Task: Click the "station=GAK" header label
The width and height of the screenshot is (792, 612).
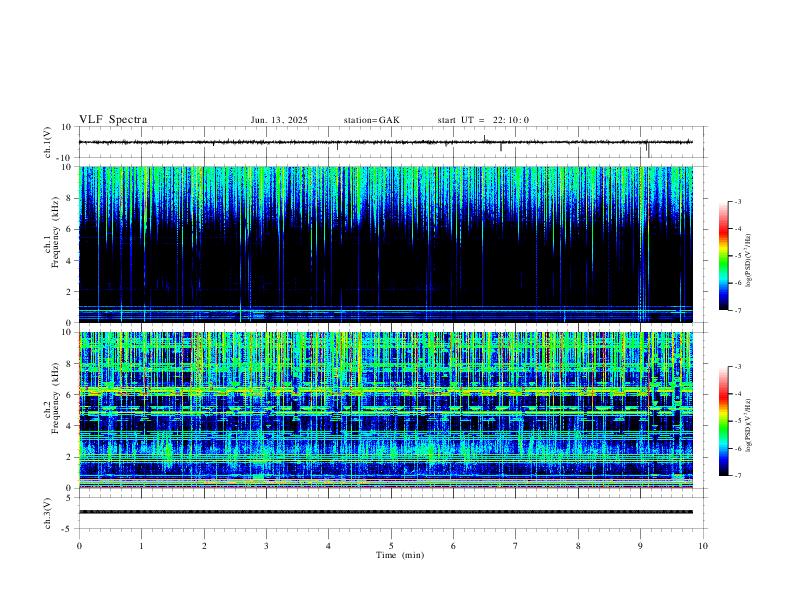Action: (x=371, y=120)
